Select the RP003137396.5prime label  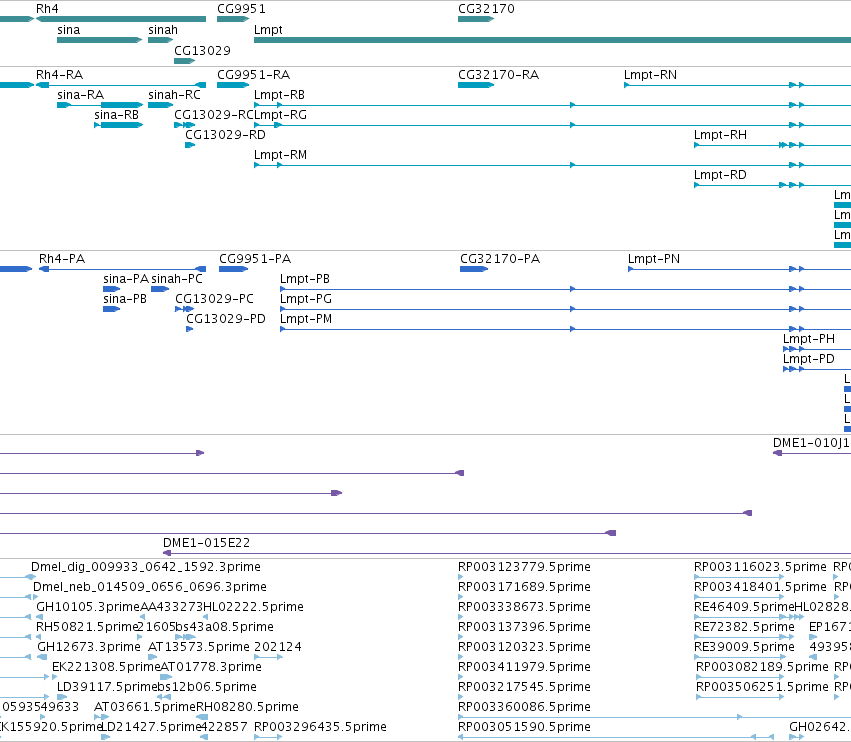click(524, 627)
